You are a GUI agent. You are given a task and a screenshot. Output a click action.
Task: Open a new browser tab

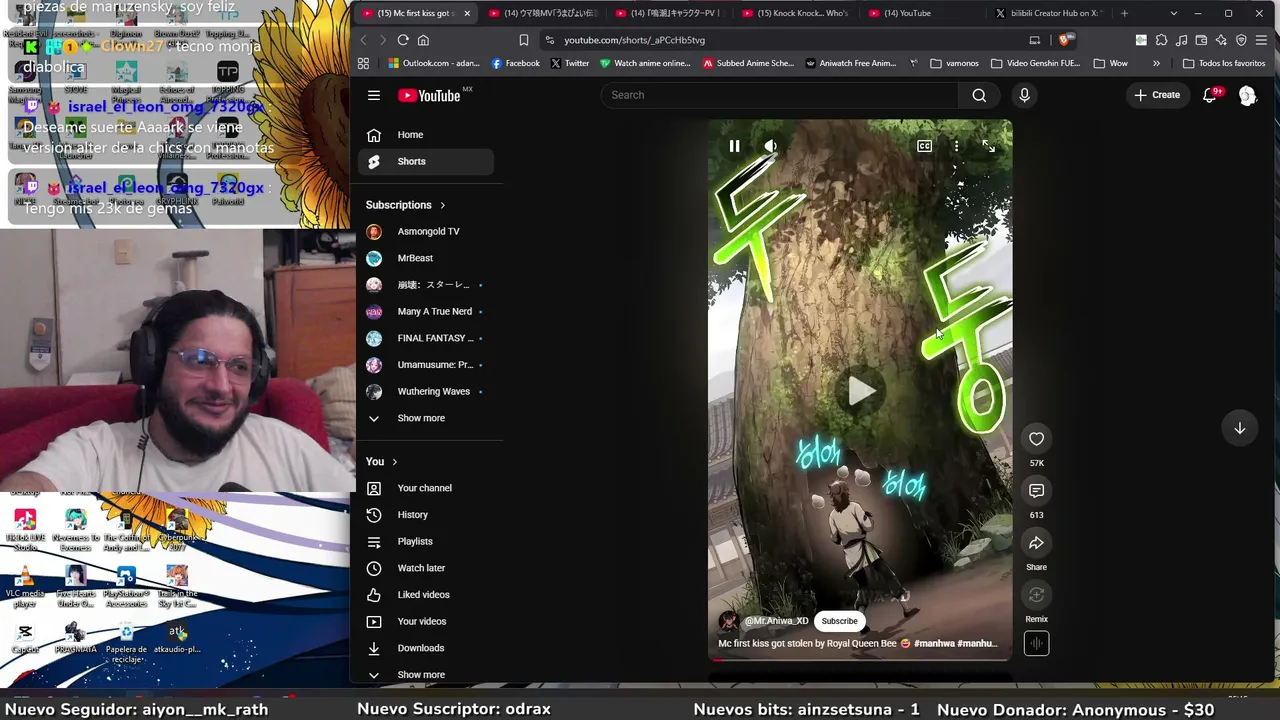point(1124,13)
